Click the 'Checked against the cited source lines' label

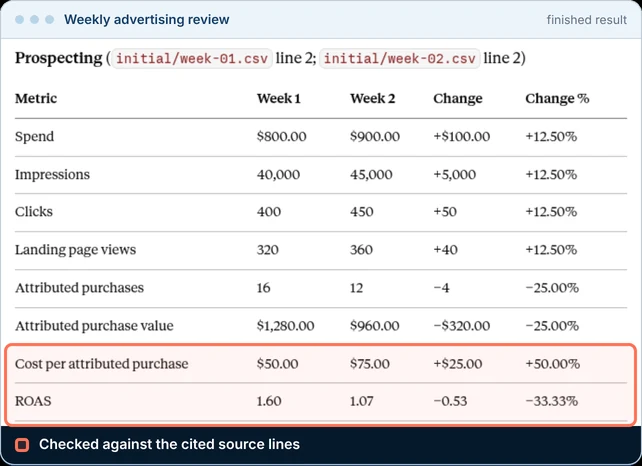(169, 444)
